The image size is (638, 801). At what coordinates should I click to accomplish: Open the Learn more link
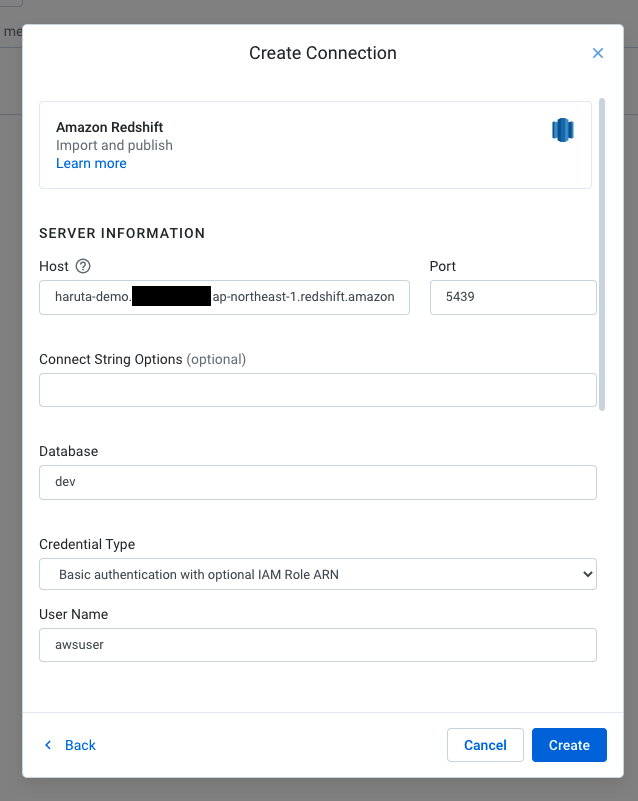(91, 163)
